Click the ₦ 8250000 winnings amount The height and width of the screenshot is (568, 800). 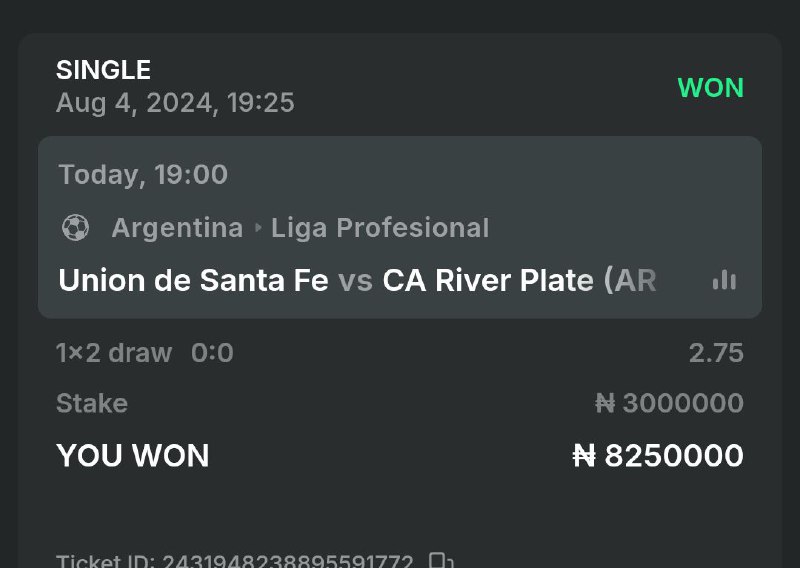658,456
